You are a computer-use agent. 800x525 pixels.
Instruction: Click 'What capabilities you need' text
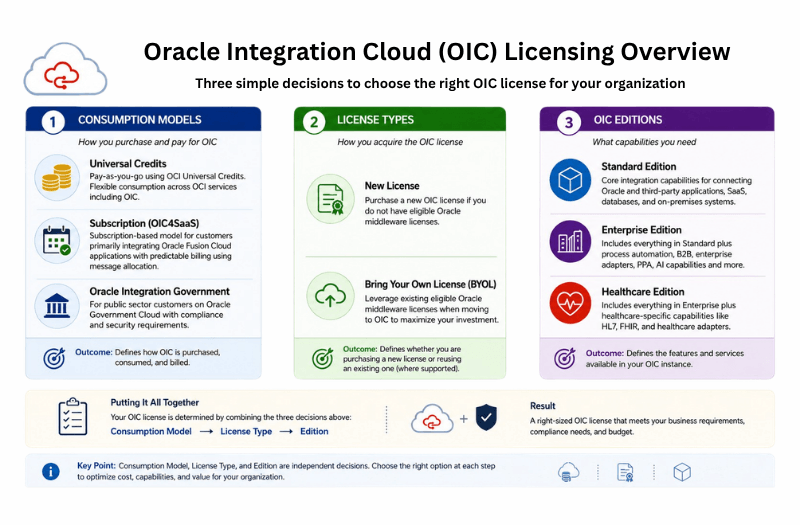644,142
